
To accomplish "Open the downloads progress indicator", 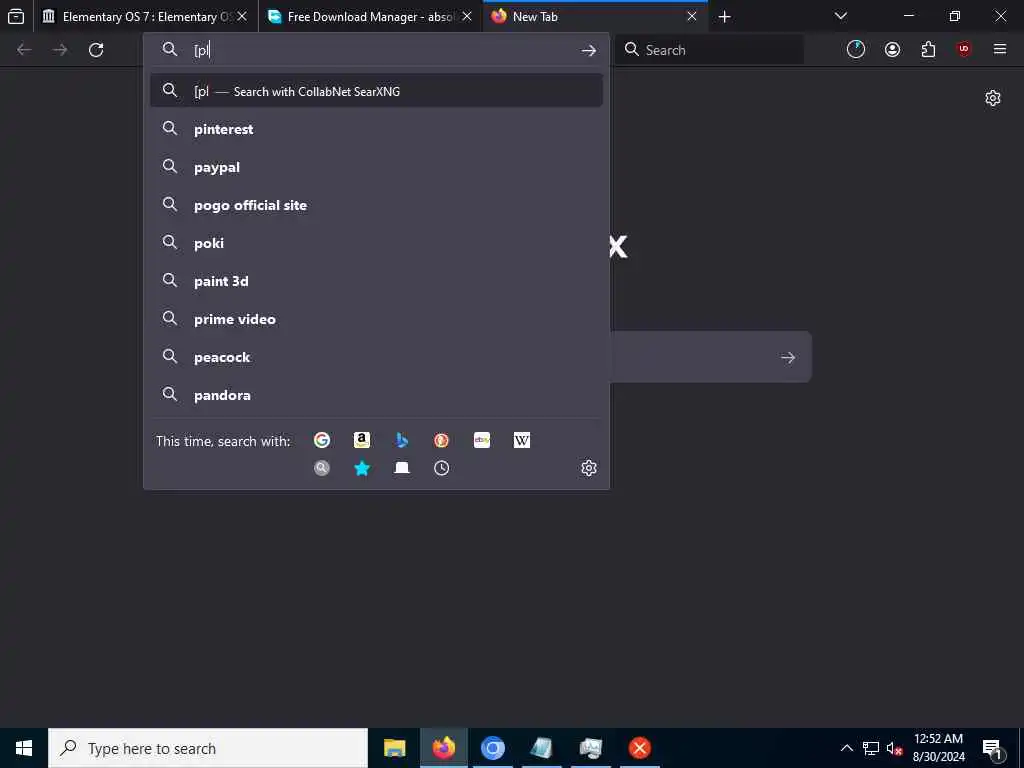I will click(856, 50).
